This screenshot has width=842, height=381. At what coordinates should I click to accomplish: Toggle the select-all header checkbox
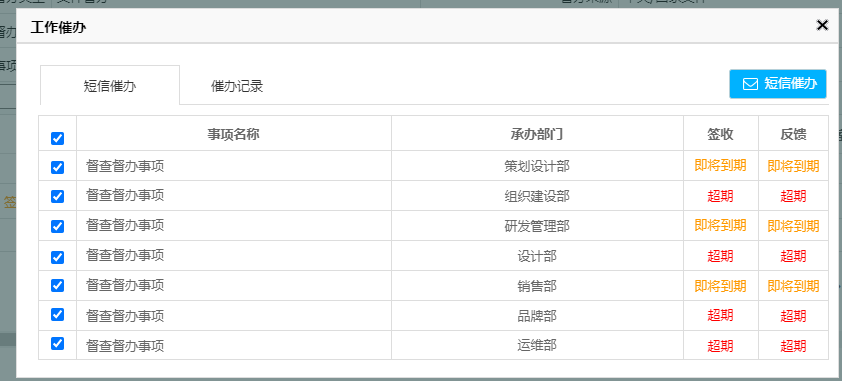(x=57, y=138)
